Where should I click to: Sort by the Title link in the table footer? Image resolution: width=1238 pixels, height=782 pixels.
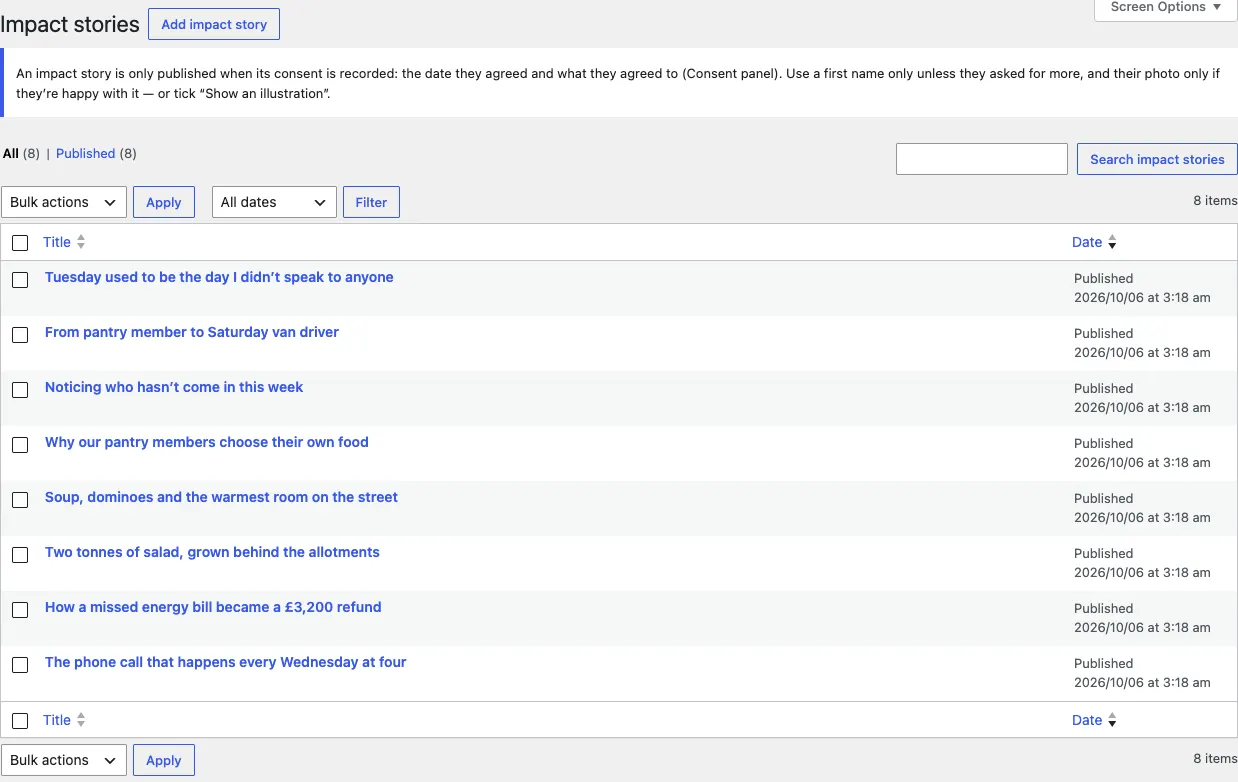tap(57, 720)
